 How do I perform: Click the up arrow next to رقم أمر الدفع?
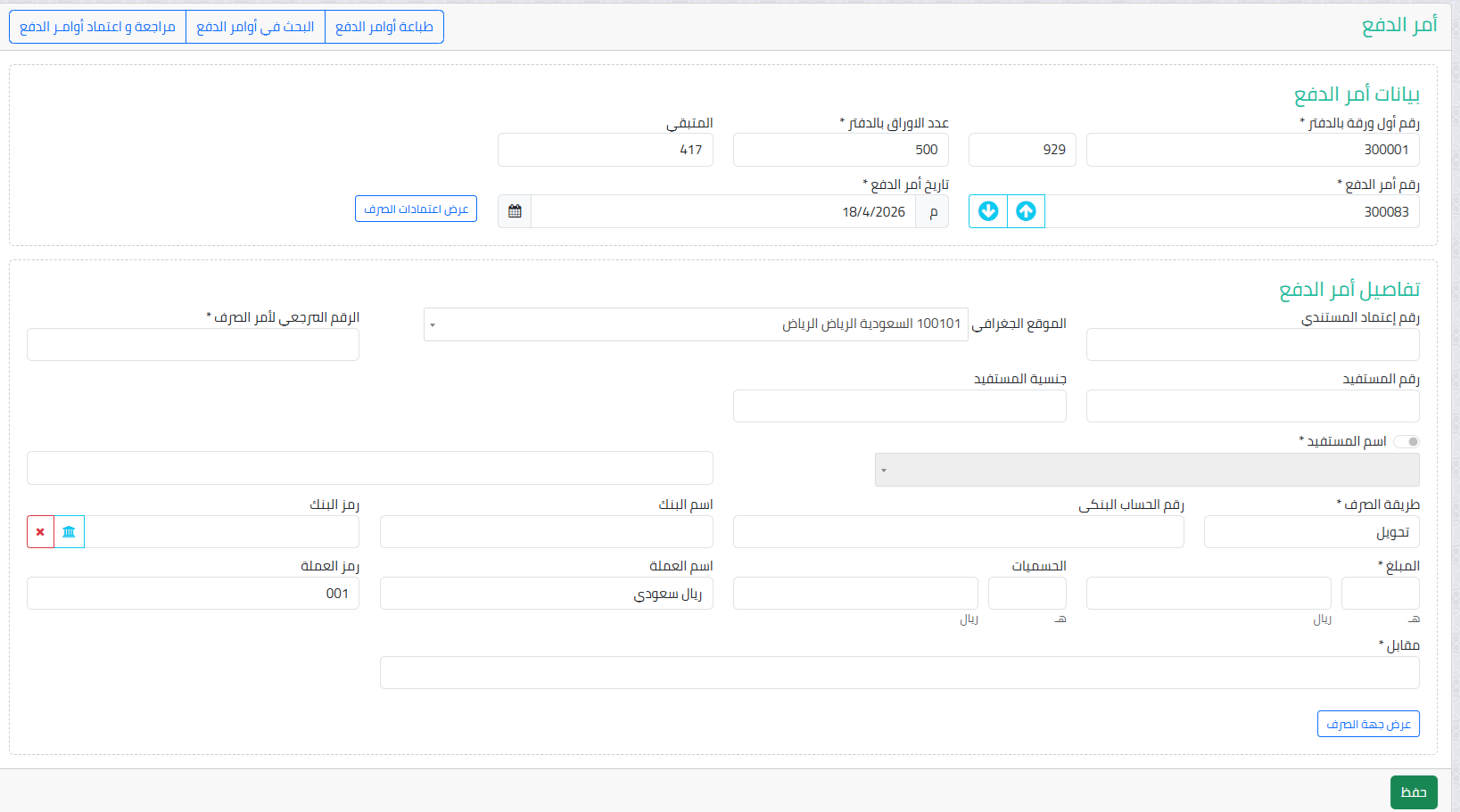click(x=1026, y=211)
